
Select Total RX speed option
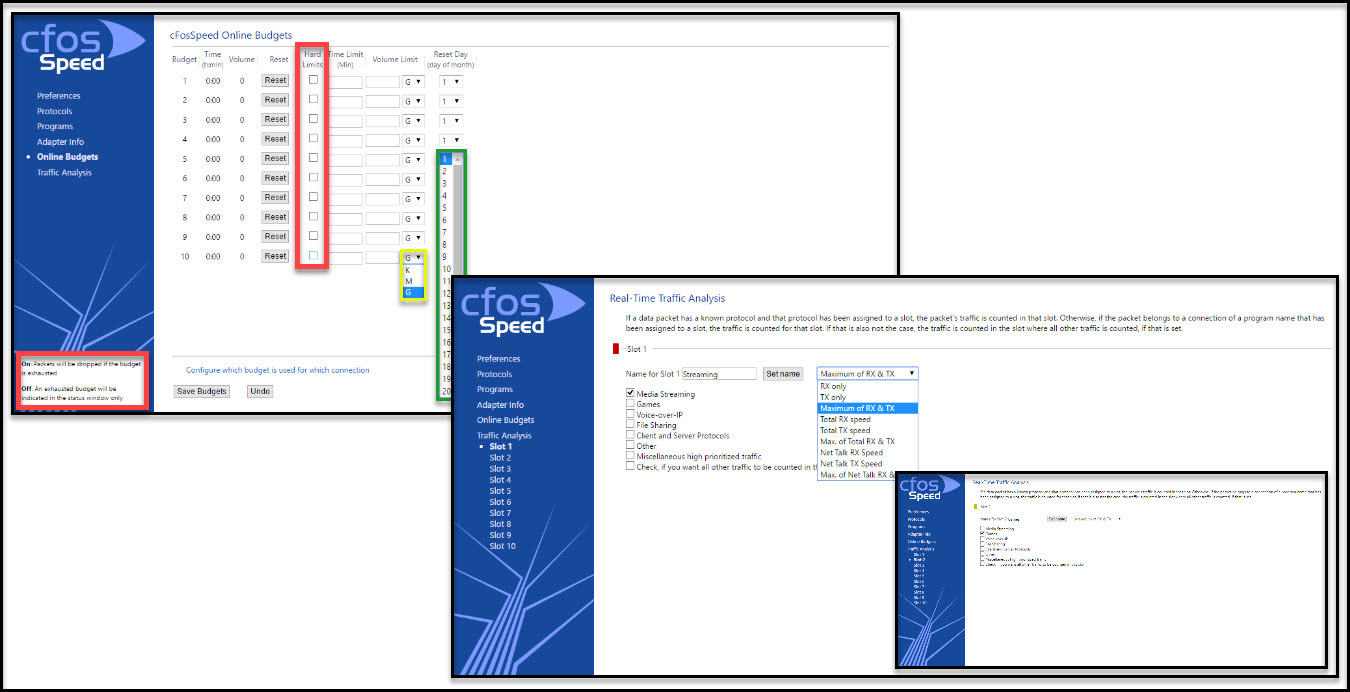click(x=867, y=419)
